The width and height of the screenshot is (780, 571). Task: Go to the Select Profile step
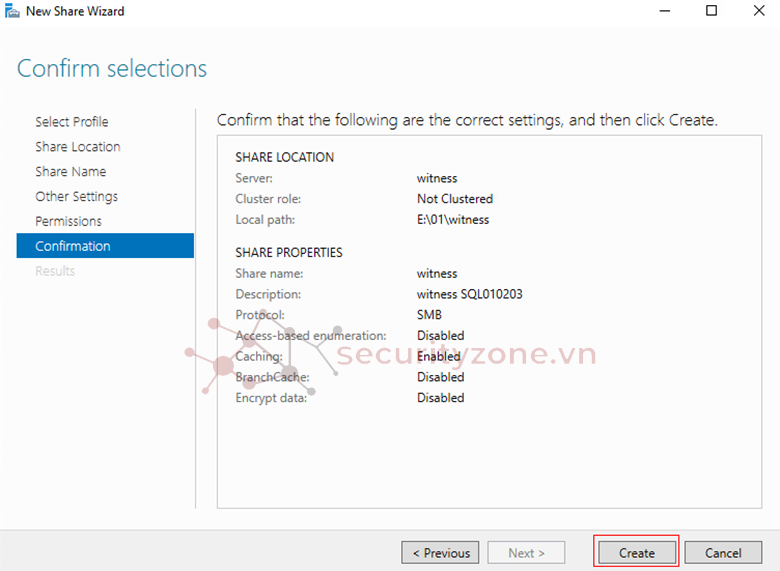(x=72, y=122)
